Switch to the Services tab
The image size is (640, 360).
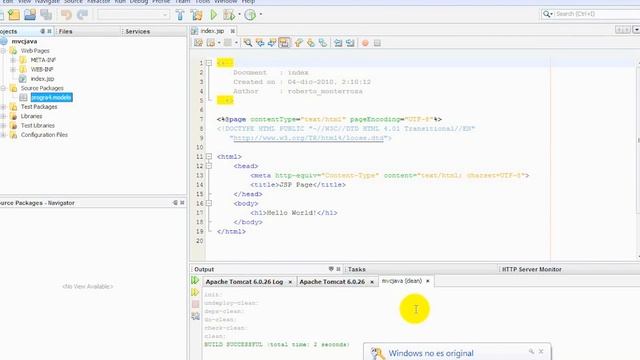138,31
